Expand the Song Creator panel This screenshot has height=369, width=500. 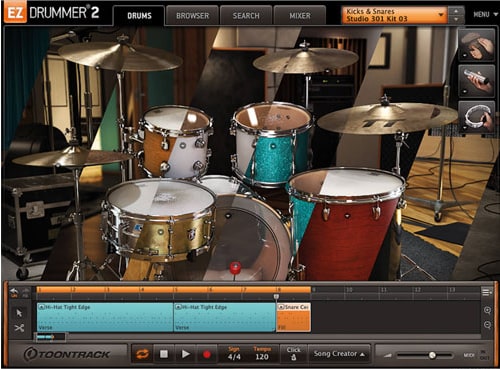pos(339,354)
